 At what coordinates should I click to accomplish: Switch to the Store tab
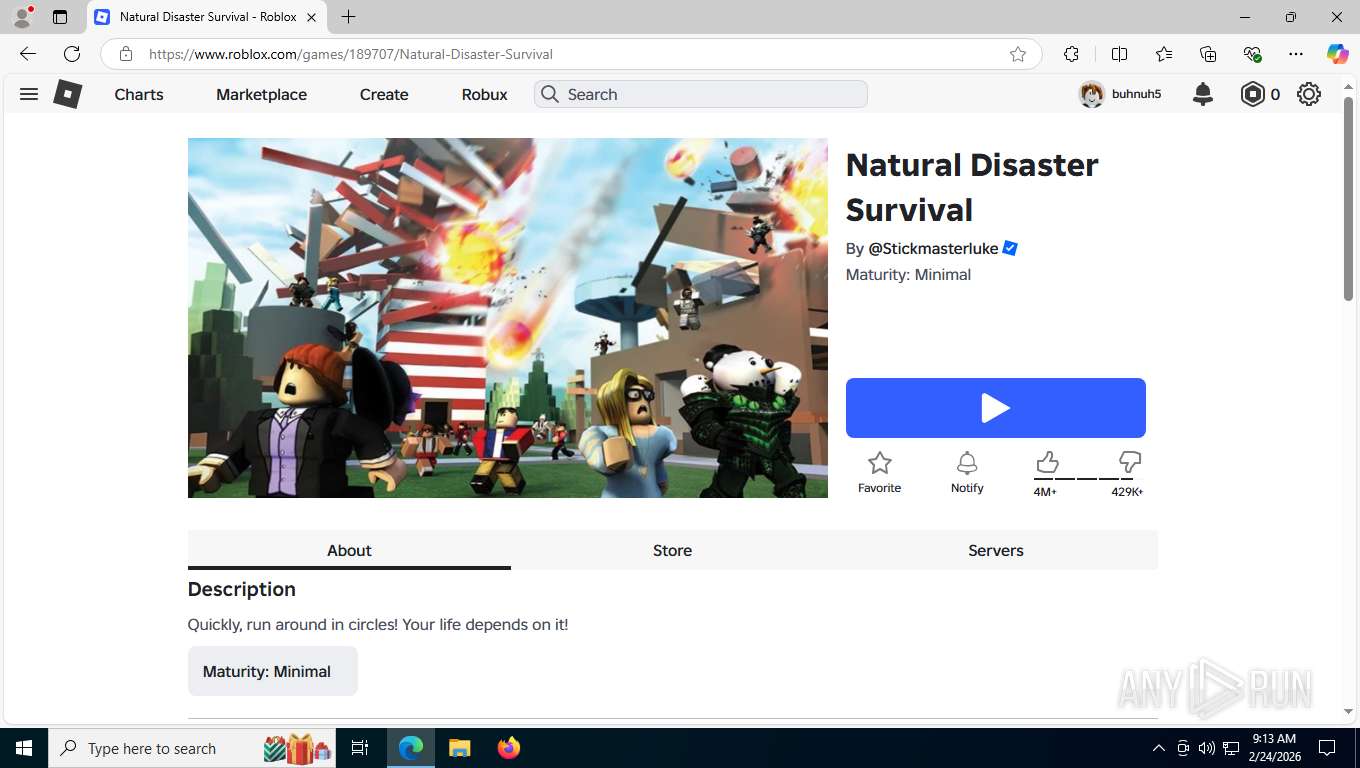pos(672,550)
